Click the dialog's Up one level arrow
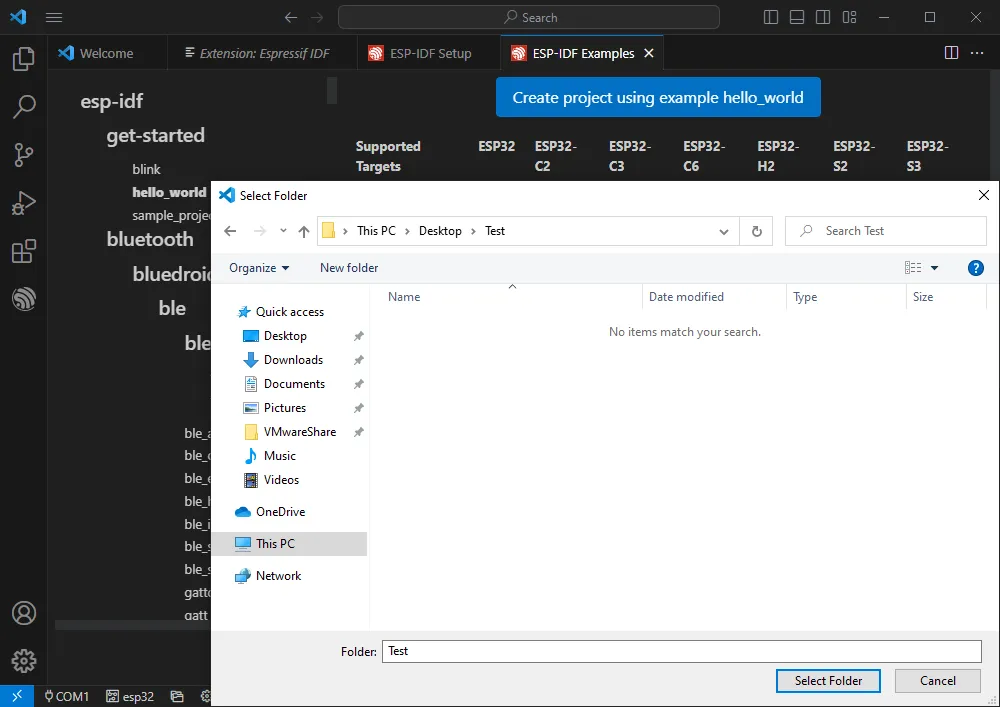Image resolution: width=1000 pixels, height=707 pixels. coord(304,231)
